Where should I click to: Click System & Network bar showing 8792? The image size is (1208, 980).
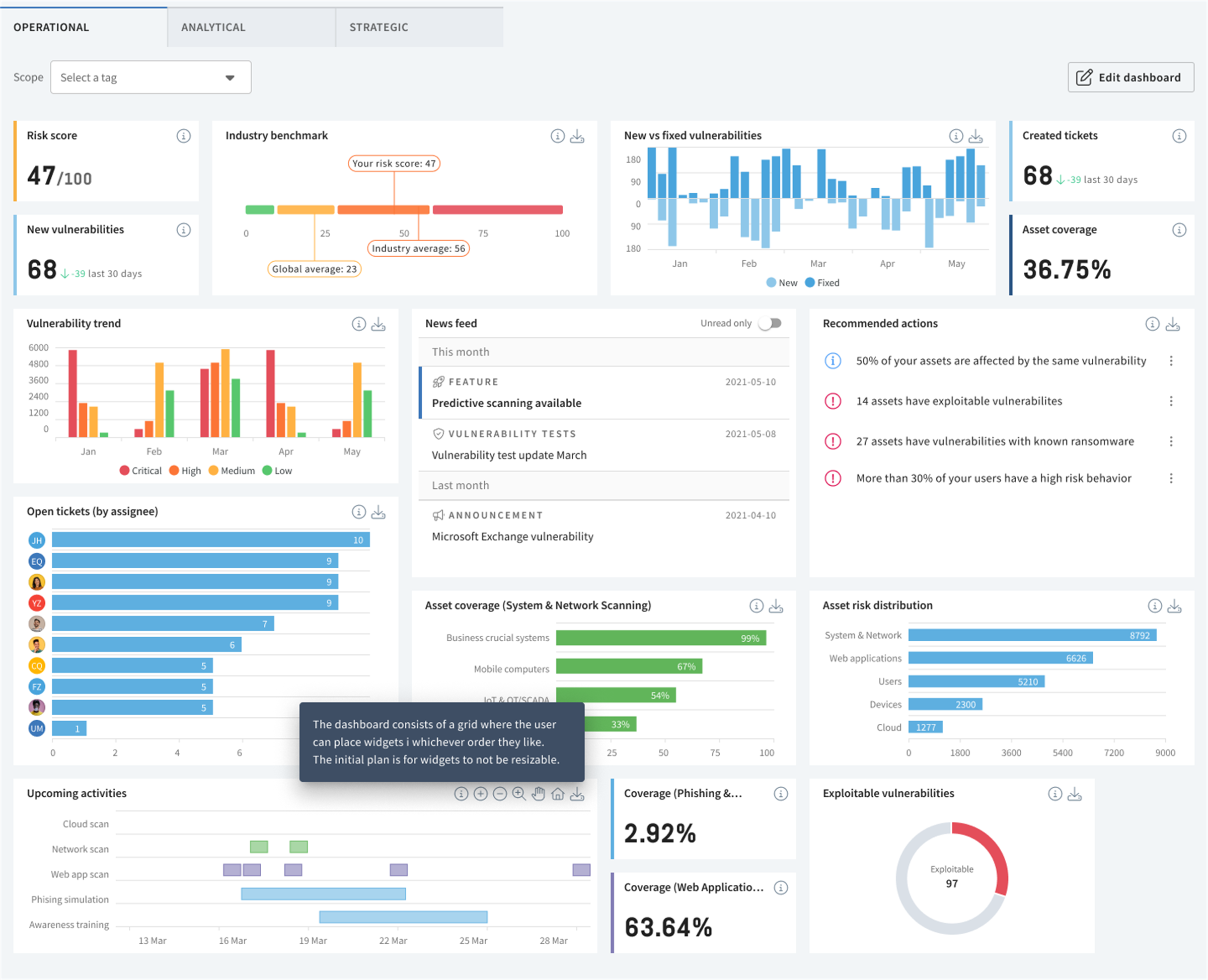(1033, 636)
